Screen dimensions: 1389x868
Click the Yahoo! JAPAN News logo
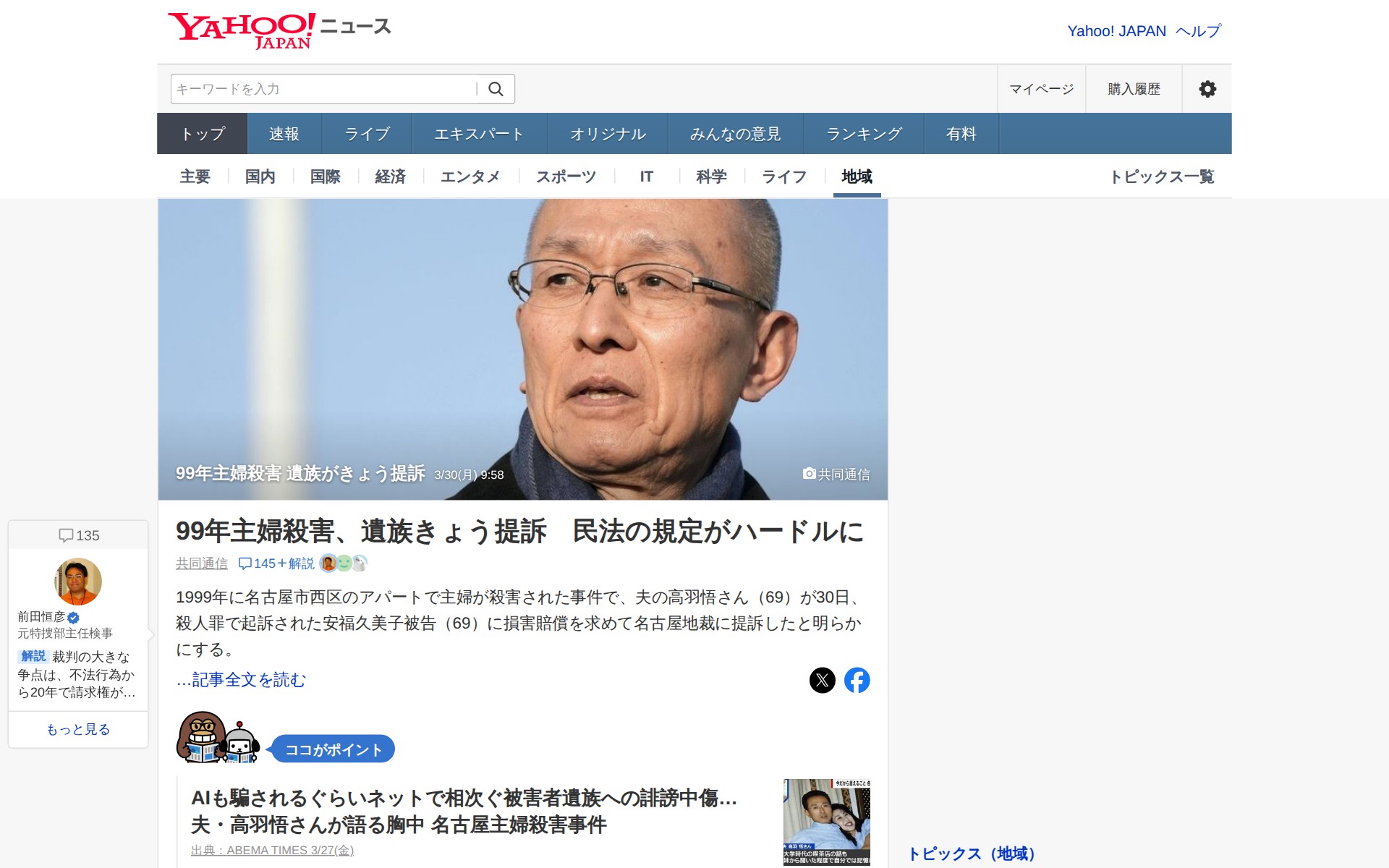pos(279,31)
